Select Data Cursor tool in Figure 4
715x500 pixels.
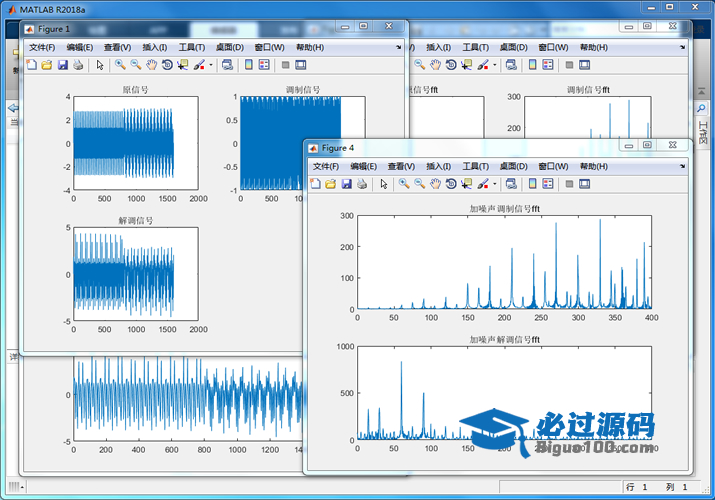[466, 184]
